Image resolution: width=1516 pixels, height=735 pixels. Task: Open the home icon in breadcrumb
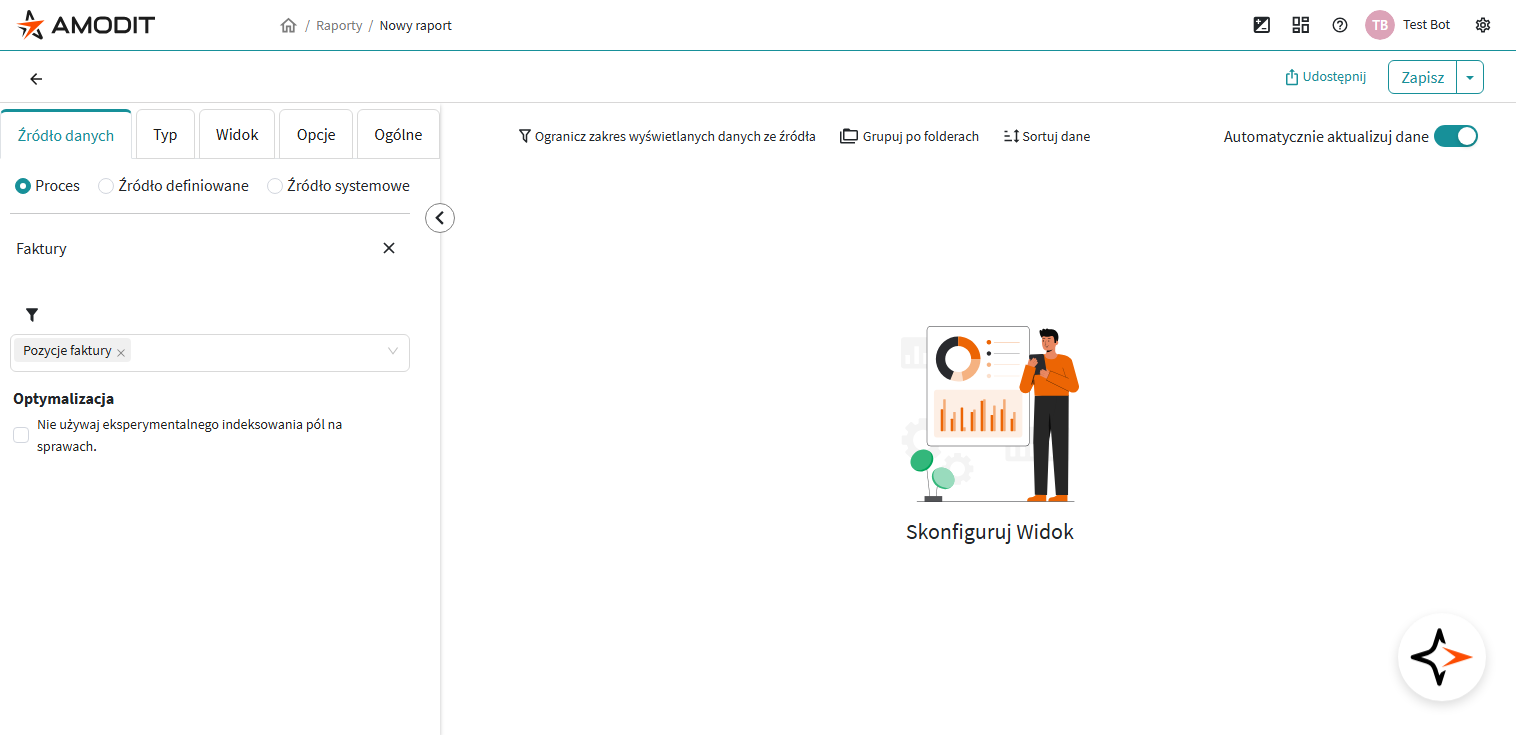pyautogui.click(x=288, y=26)
